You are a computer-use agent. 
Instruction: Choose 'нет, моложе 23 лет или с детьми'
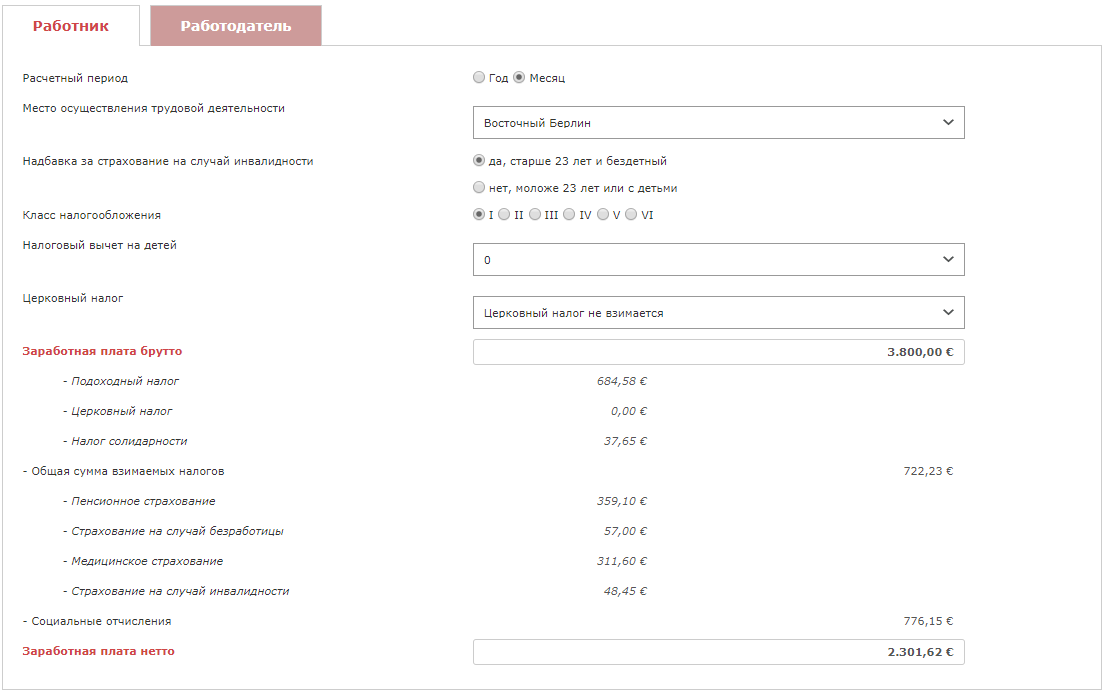click(479, 187)
